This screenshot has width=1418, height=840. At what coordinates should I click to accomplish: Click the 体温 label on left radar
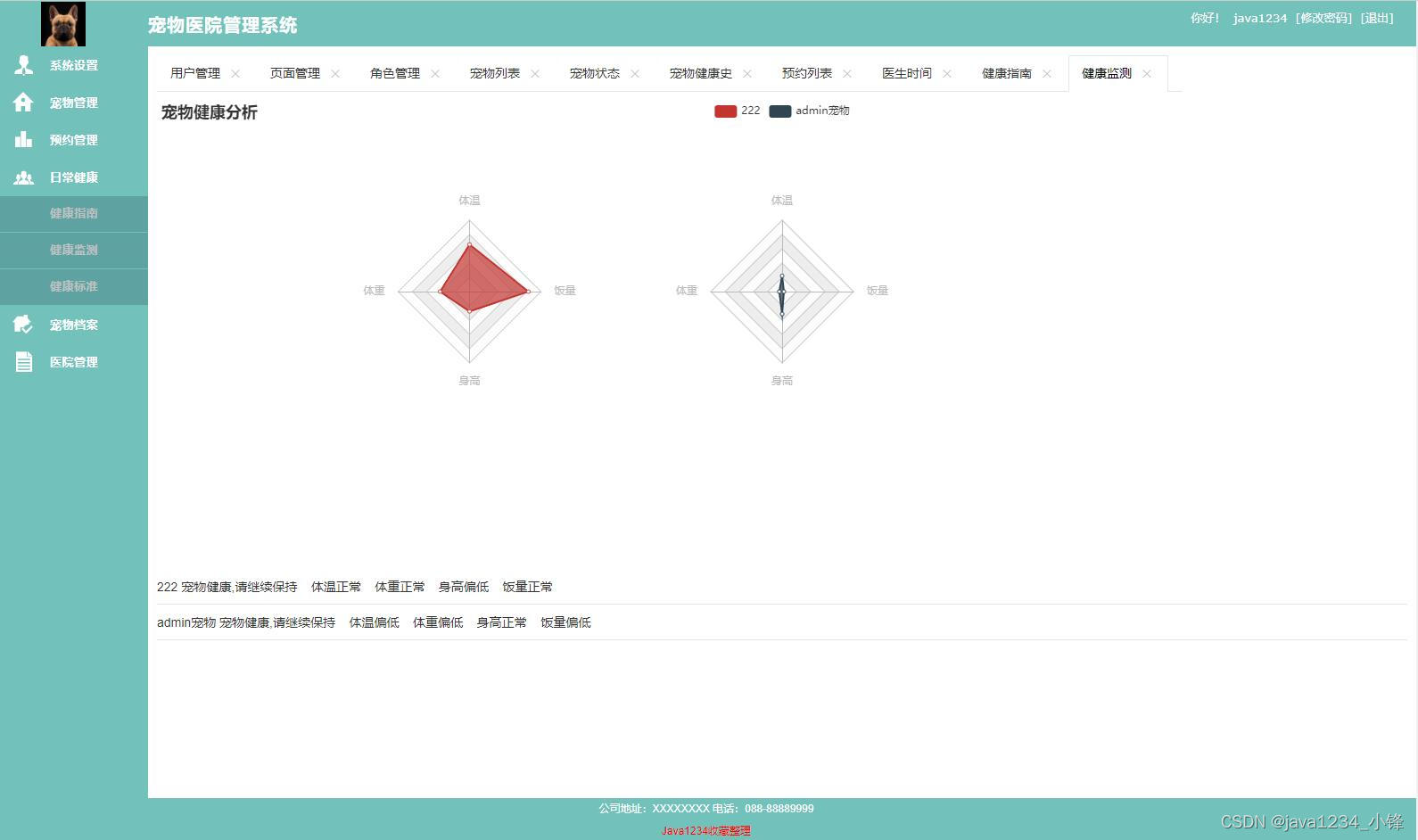[x=469, y=201]
